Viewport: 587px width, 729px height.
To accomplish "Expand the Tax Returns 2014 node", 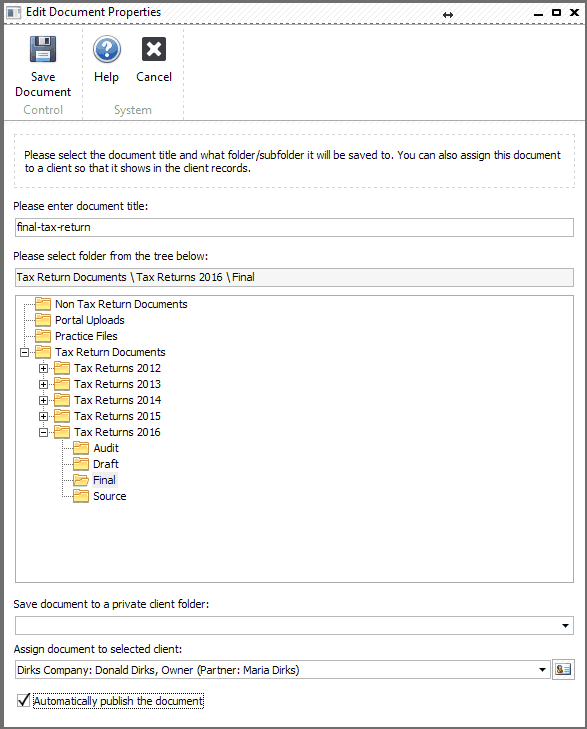I will 43,400.
